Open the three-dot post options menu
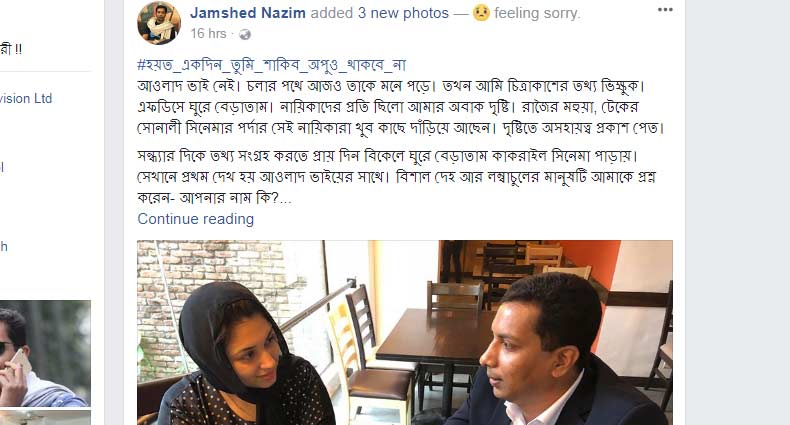This screenshot has width=790, height=425. 665,10
